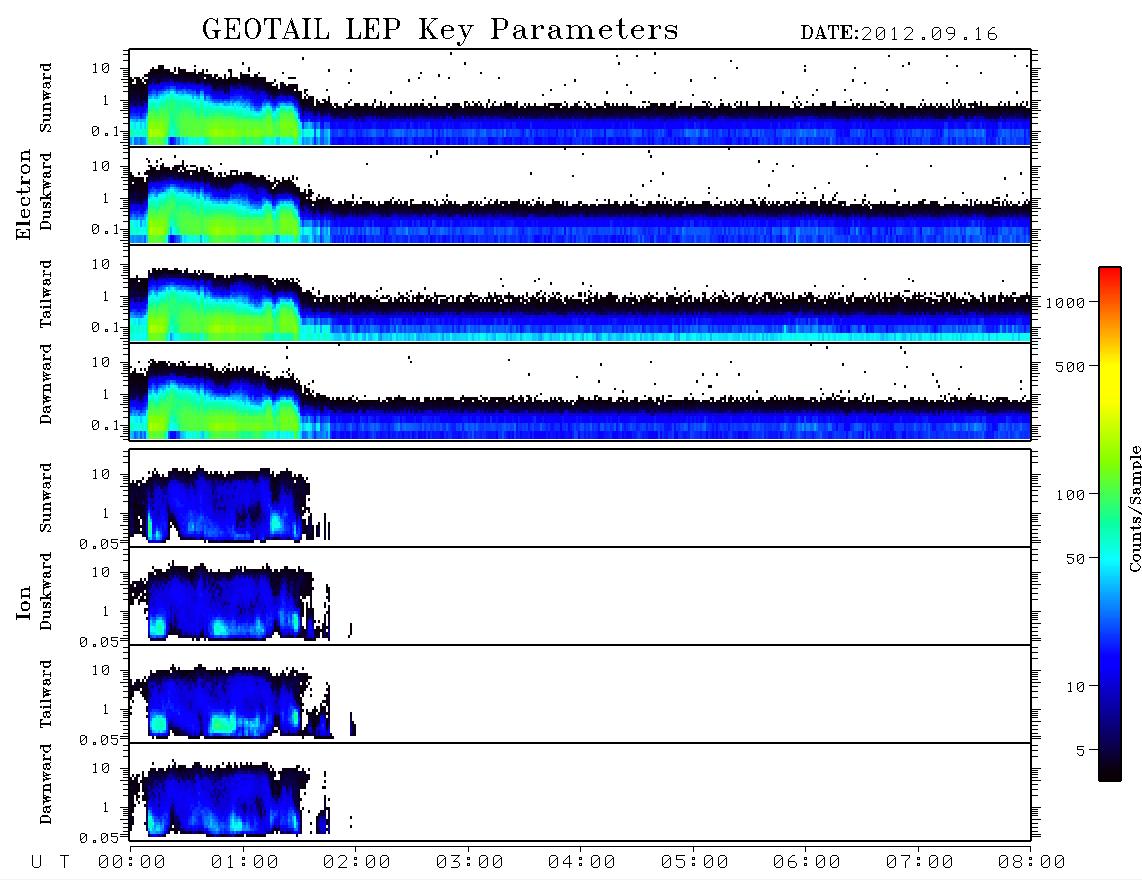The width and height of the screenshot is (1142, 880).
Task: Click the UT time axis label
Action: (50, 863)
